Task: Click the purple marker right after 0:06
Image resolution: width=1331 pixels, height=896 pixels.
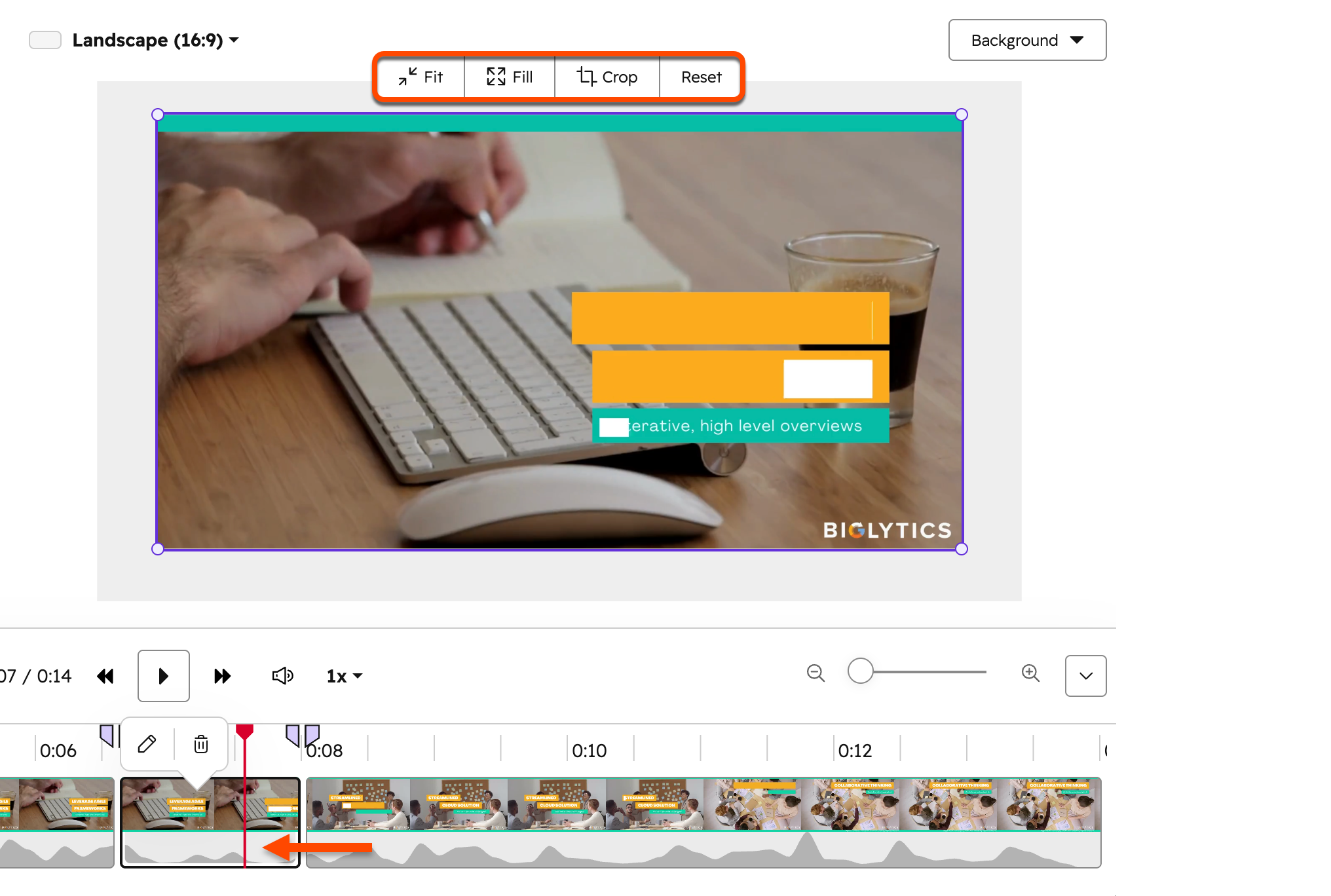Action: point(107,736)
